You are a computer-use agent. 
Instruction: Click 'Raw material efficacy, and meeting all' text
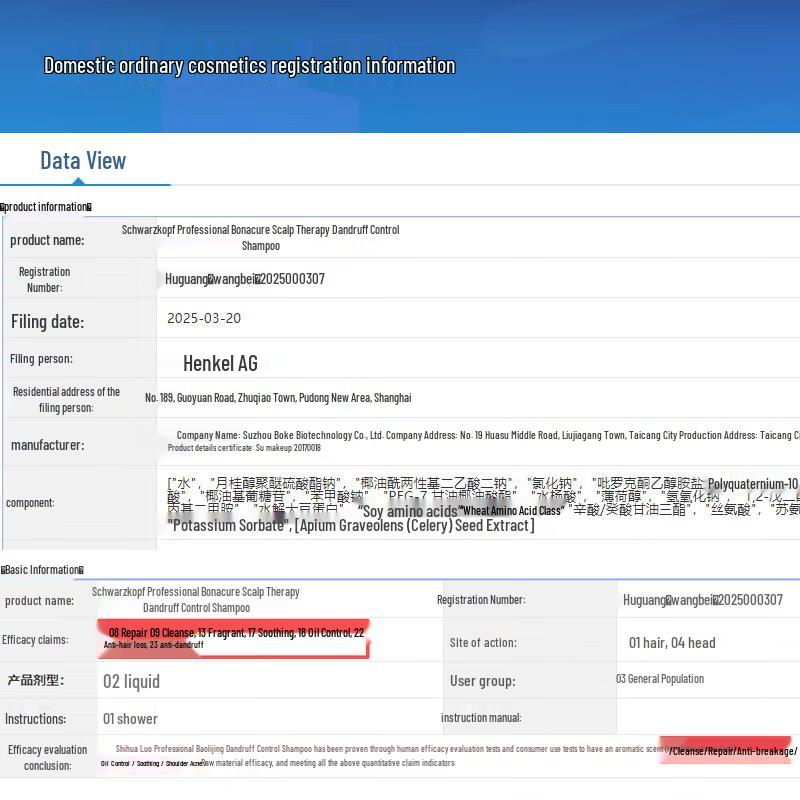click(x=329, y=763)
